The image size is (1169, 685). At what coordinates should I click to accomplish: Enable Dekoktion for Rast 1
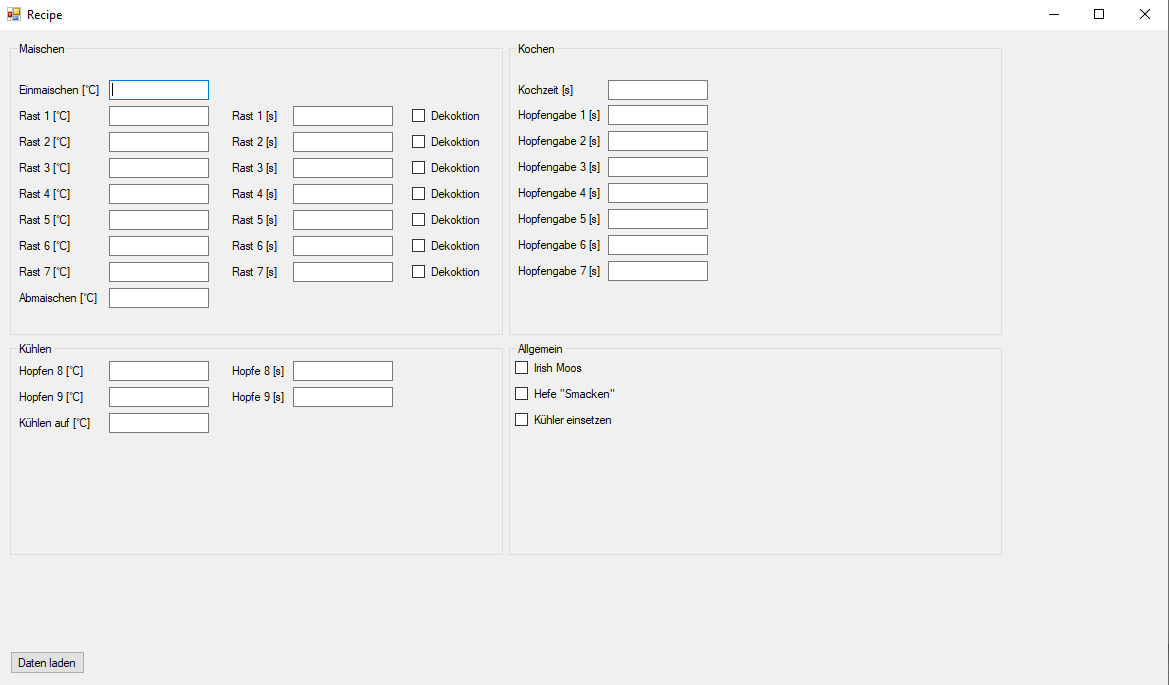(419, 116)
